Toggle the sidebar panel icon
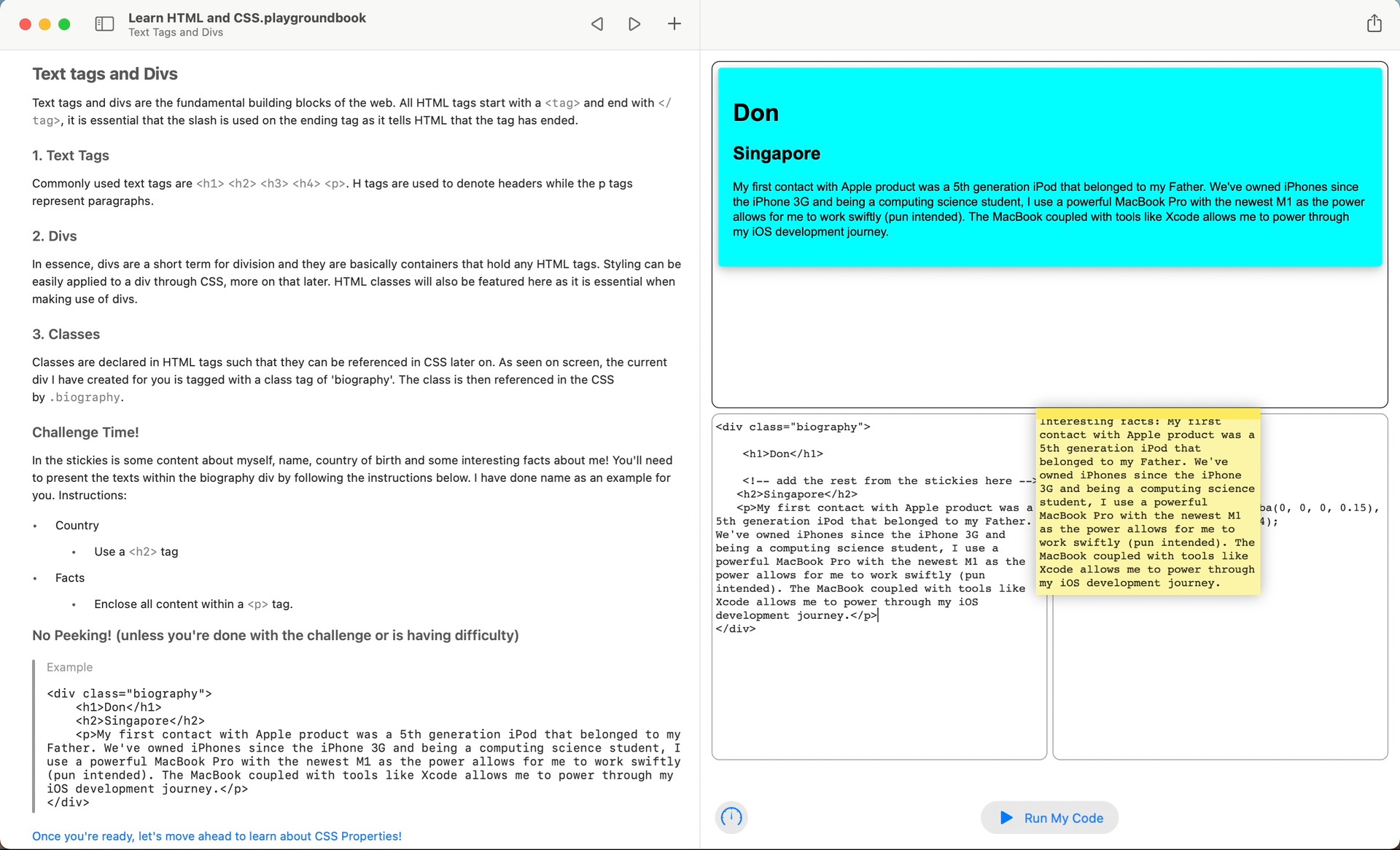This screenshot has width=1400, height=850. tap(104, 24)
